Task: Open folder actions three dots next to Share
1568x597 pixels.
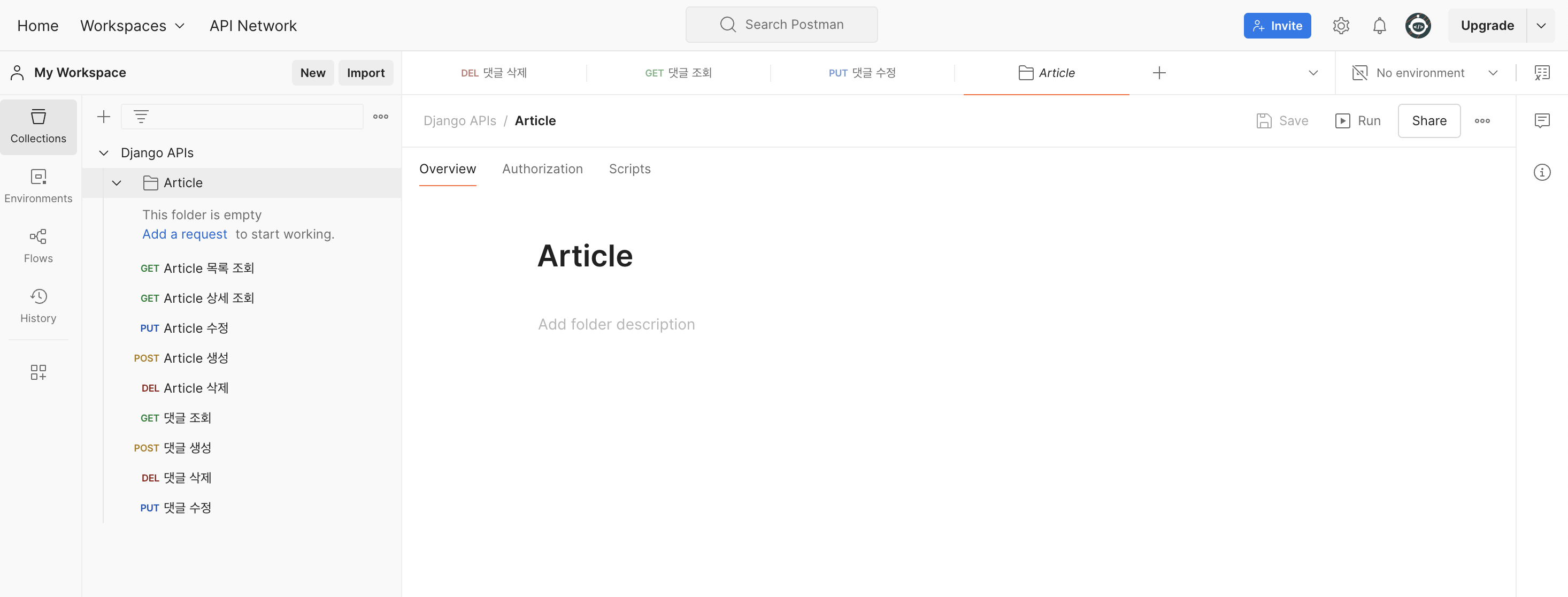Action: coord(1482,120)
